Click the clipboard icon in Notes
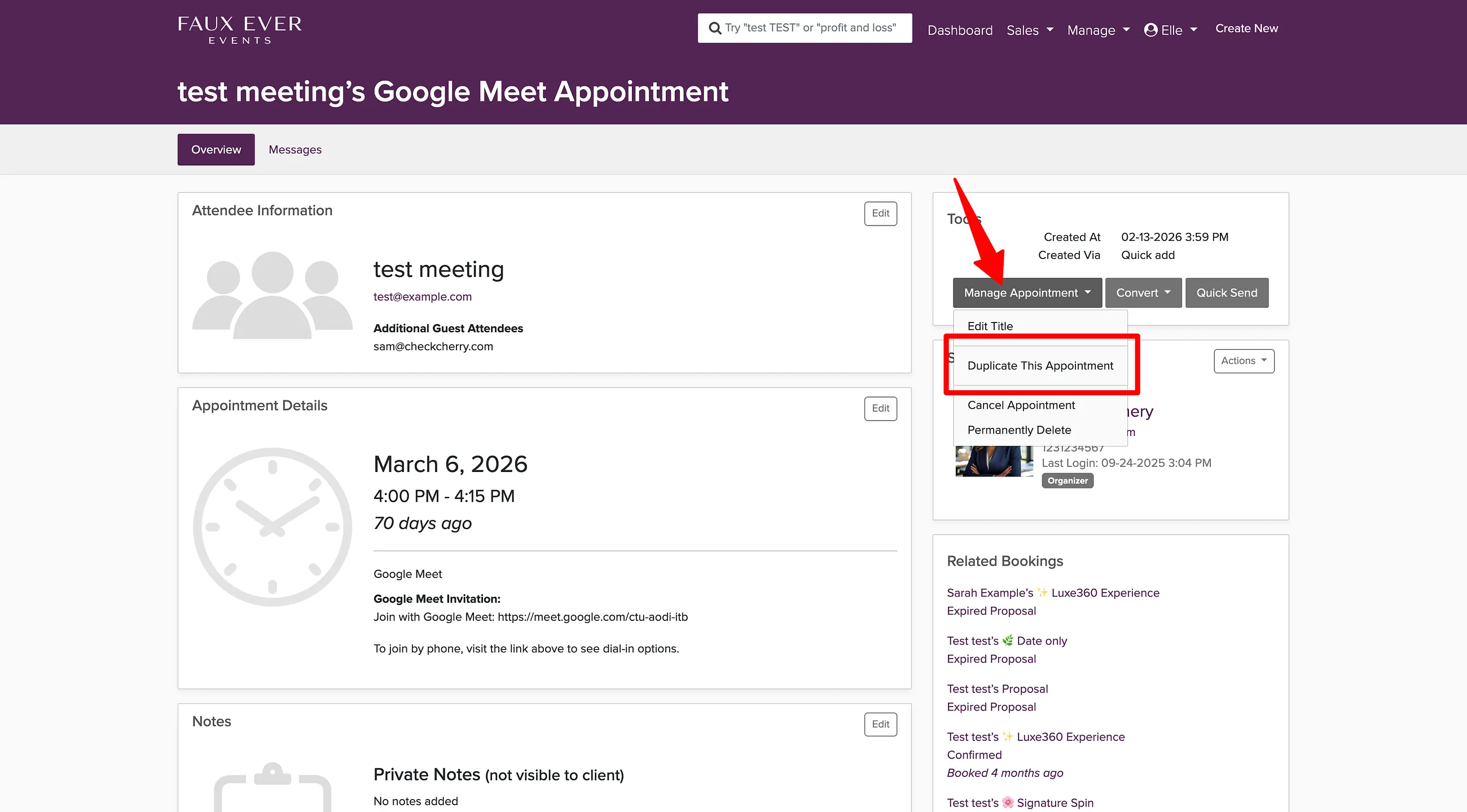 click(272, 787)
